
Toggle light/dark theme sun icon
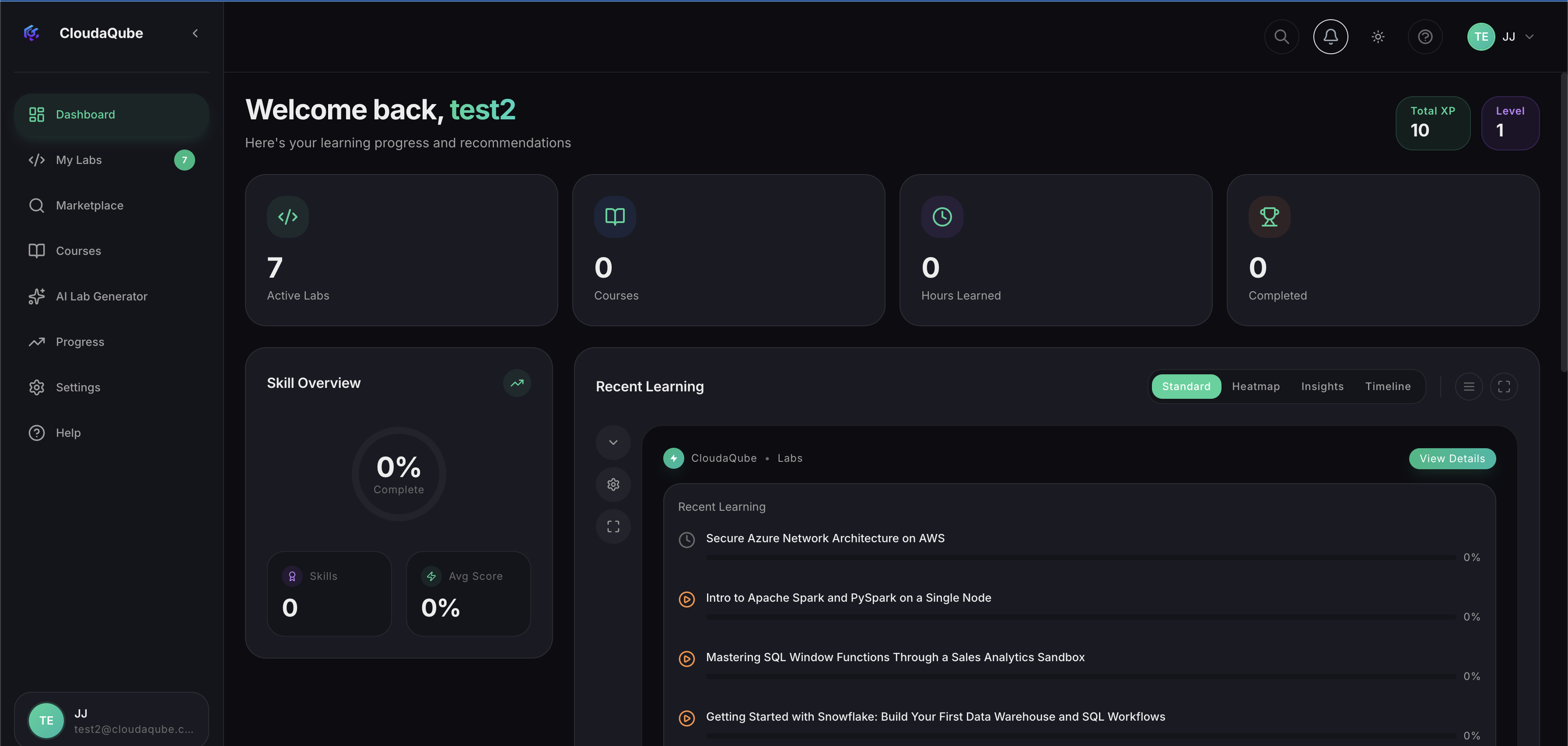(1378, 36)
